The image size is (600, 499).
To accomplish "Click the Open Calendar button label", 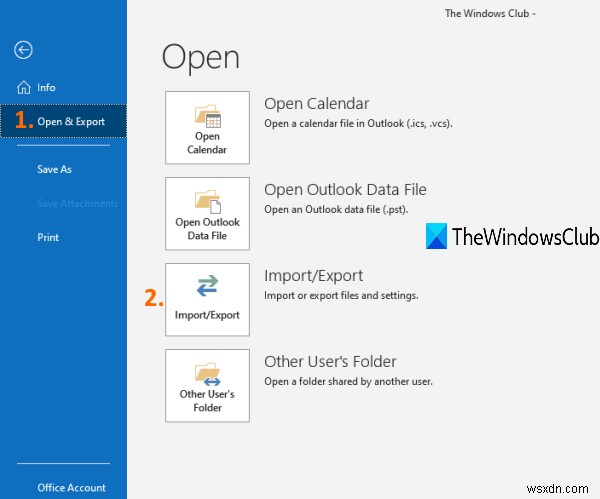I will click(207, 143).
